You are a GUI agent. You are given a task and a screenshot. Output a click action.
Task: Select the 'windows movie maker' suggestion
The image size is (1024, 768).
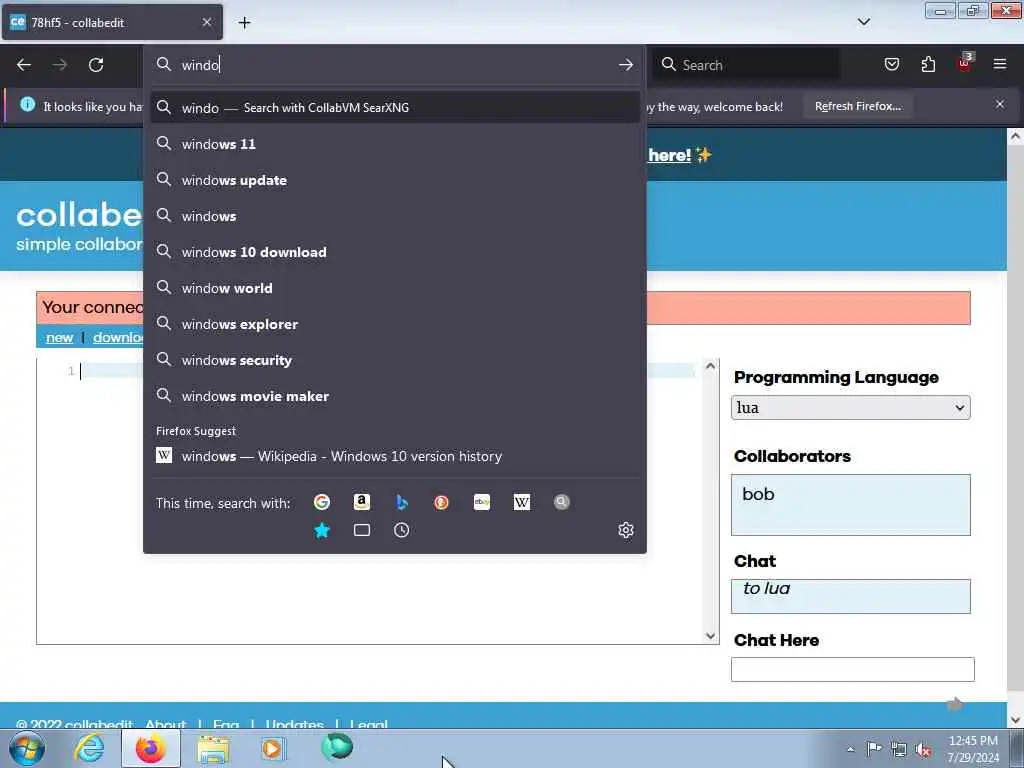coord(395,396)
